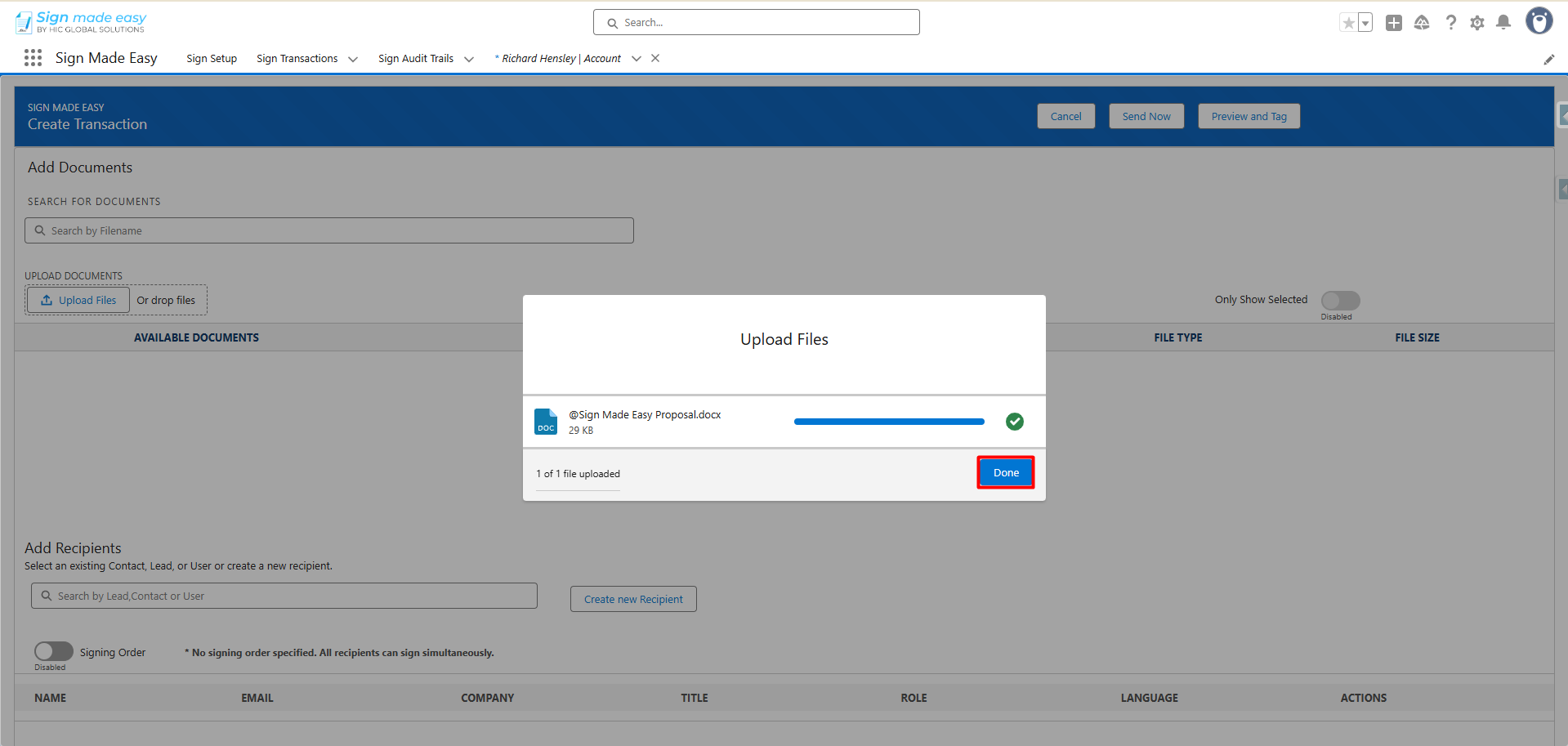Screen dimensions: 1568x746
Task: Click the FILE TYPE column header
Action: pyautogui.click(x=1178, y=337)
